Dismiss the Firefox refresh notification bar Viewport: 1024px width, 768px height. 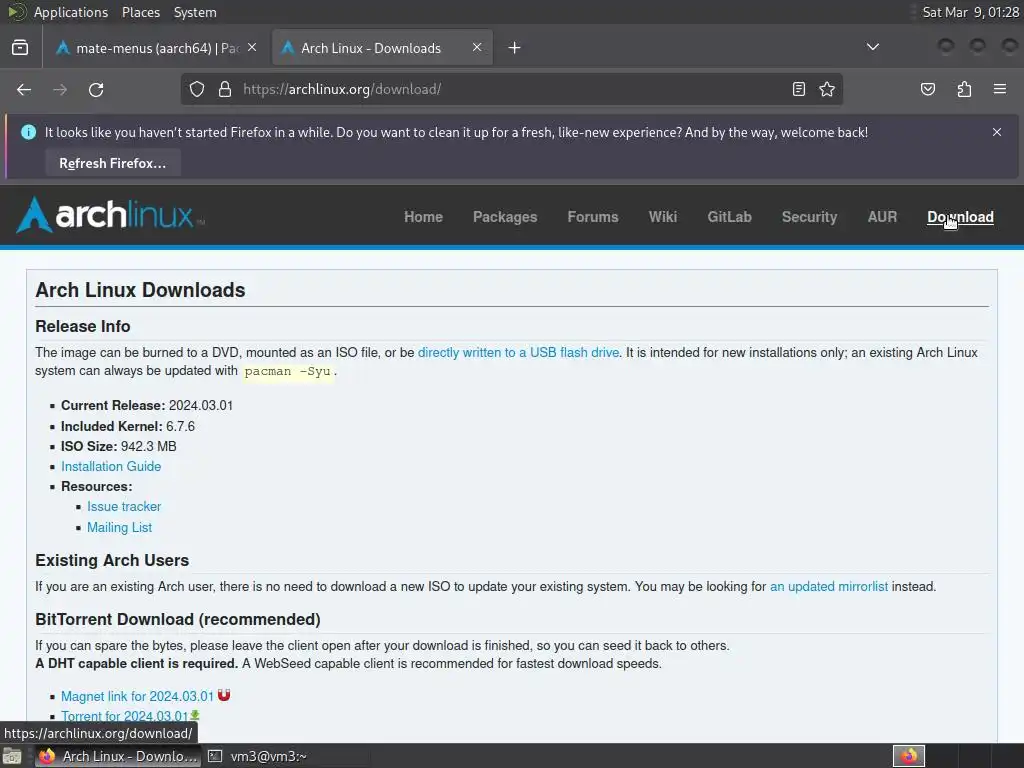point(997,132)
